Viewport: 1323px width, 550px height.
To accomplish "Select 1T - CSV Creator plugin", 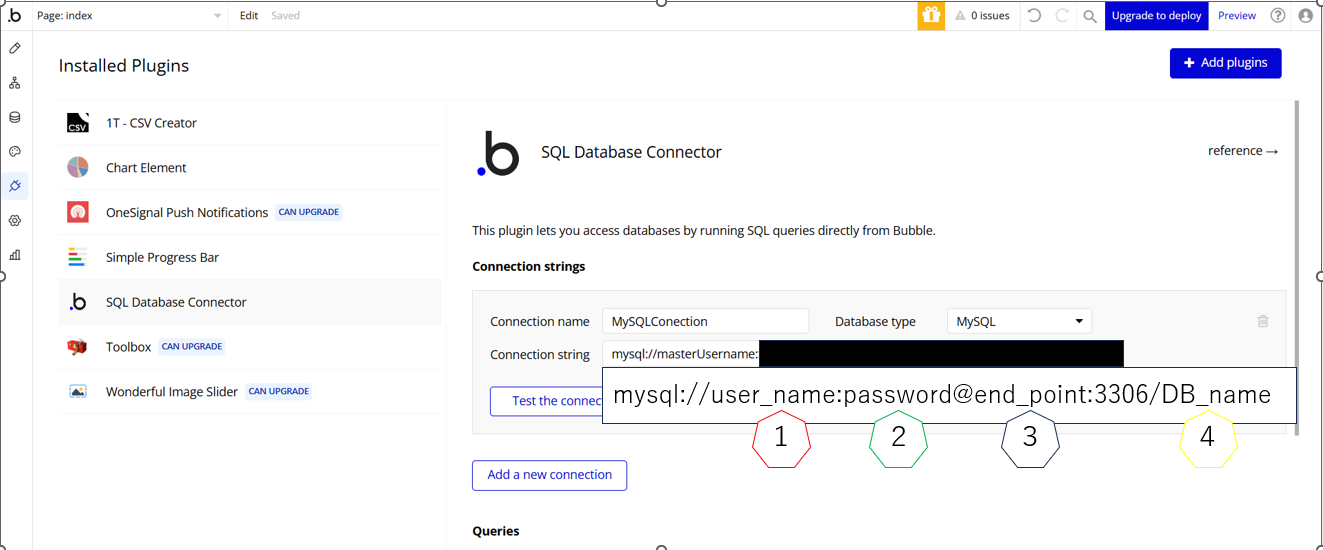I will coord(250,123).
